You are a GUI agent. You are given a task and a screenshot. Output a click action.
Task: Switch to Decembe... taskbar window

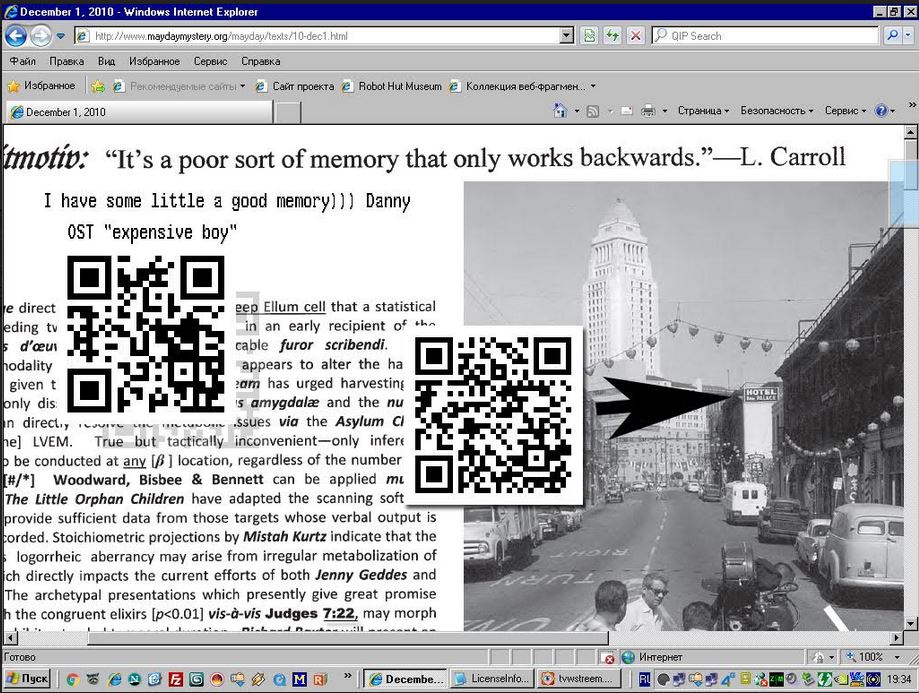406,679
